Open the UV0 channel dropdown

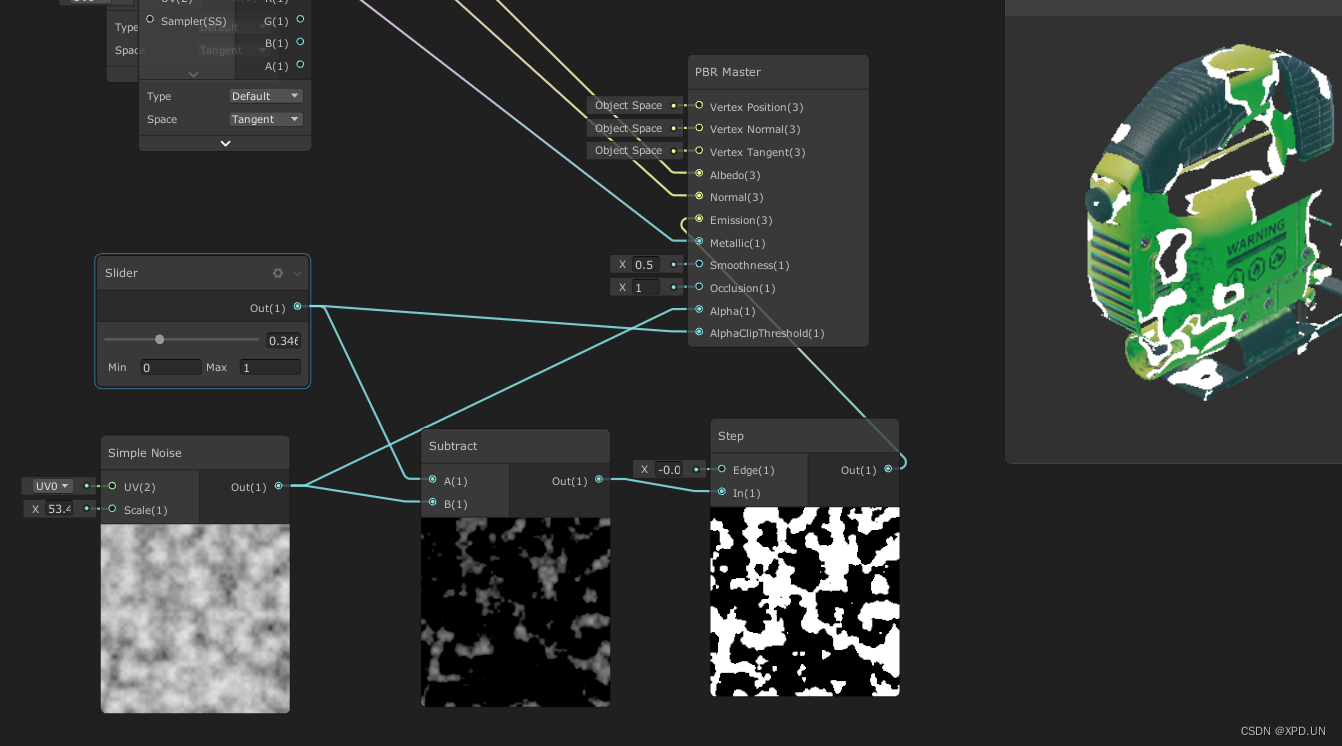pyautogui.click(x=53, y=486)
